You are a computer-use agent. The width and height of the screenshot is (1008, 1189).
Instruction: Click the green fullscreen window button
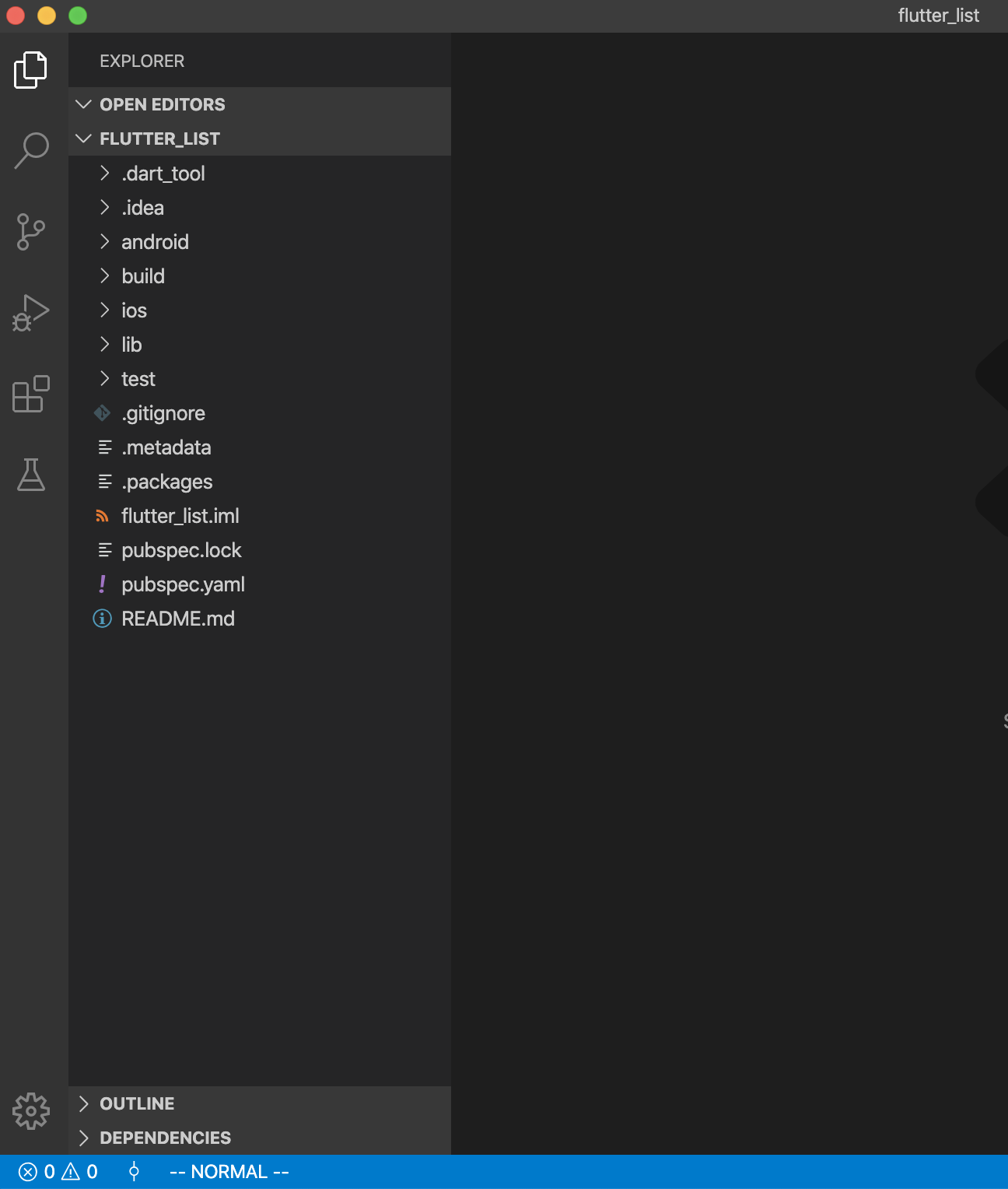[x=78, y=16]
